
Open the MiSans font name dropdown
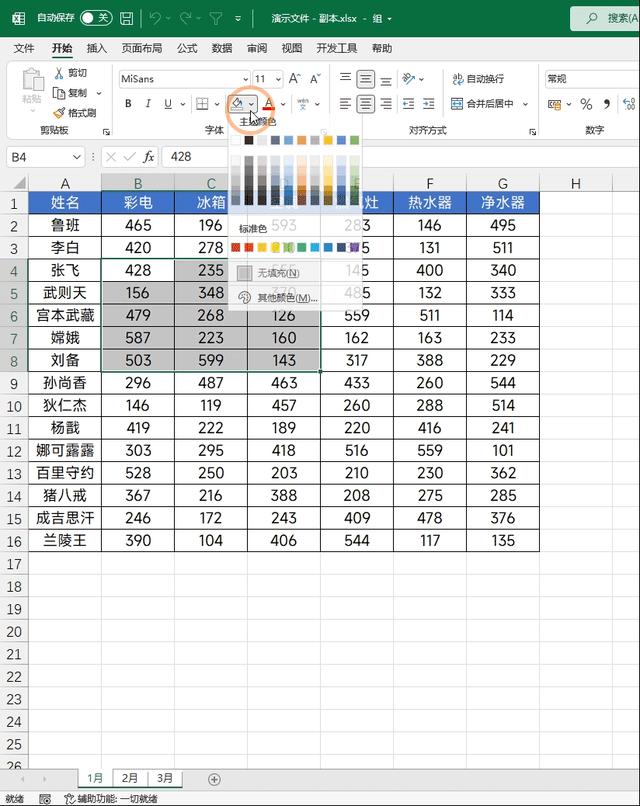[245, 79]
